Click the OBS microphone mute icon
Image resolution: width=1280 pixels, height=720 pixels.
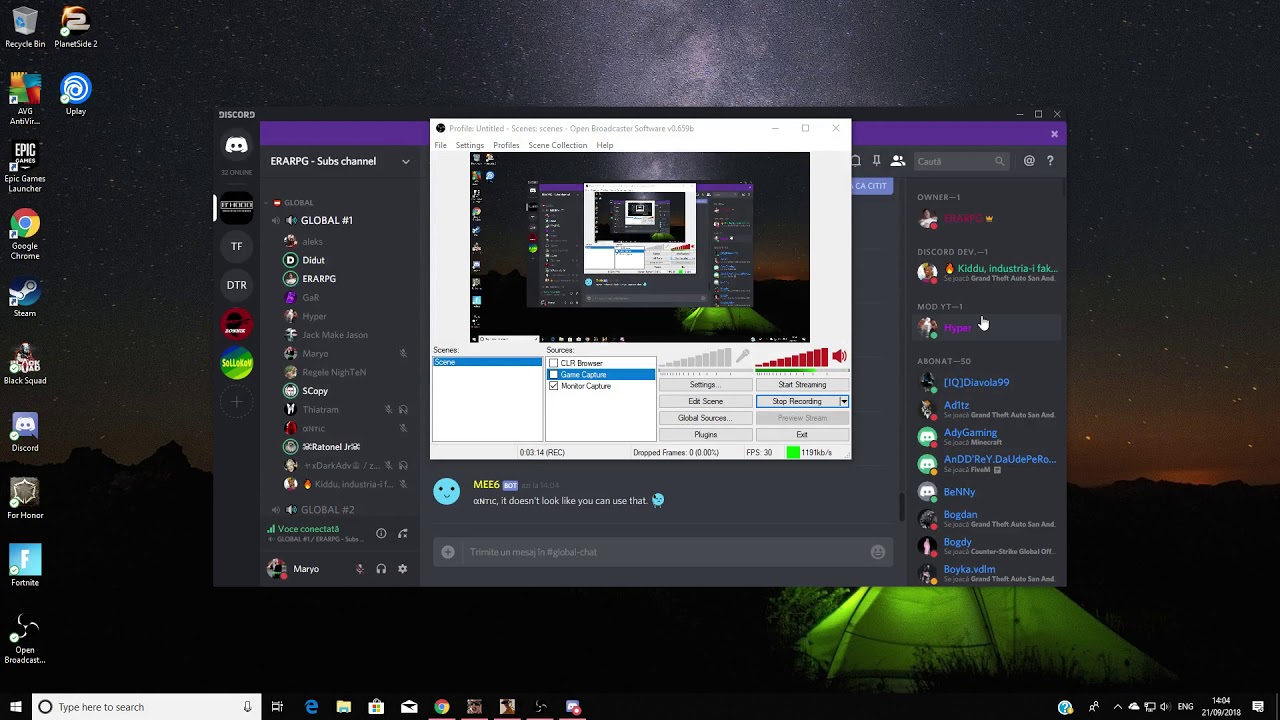(x=743, y=356)
